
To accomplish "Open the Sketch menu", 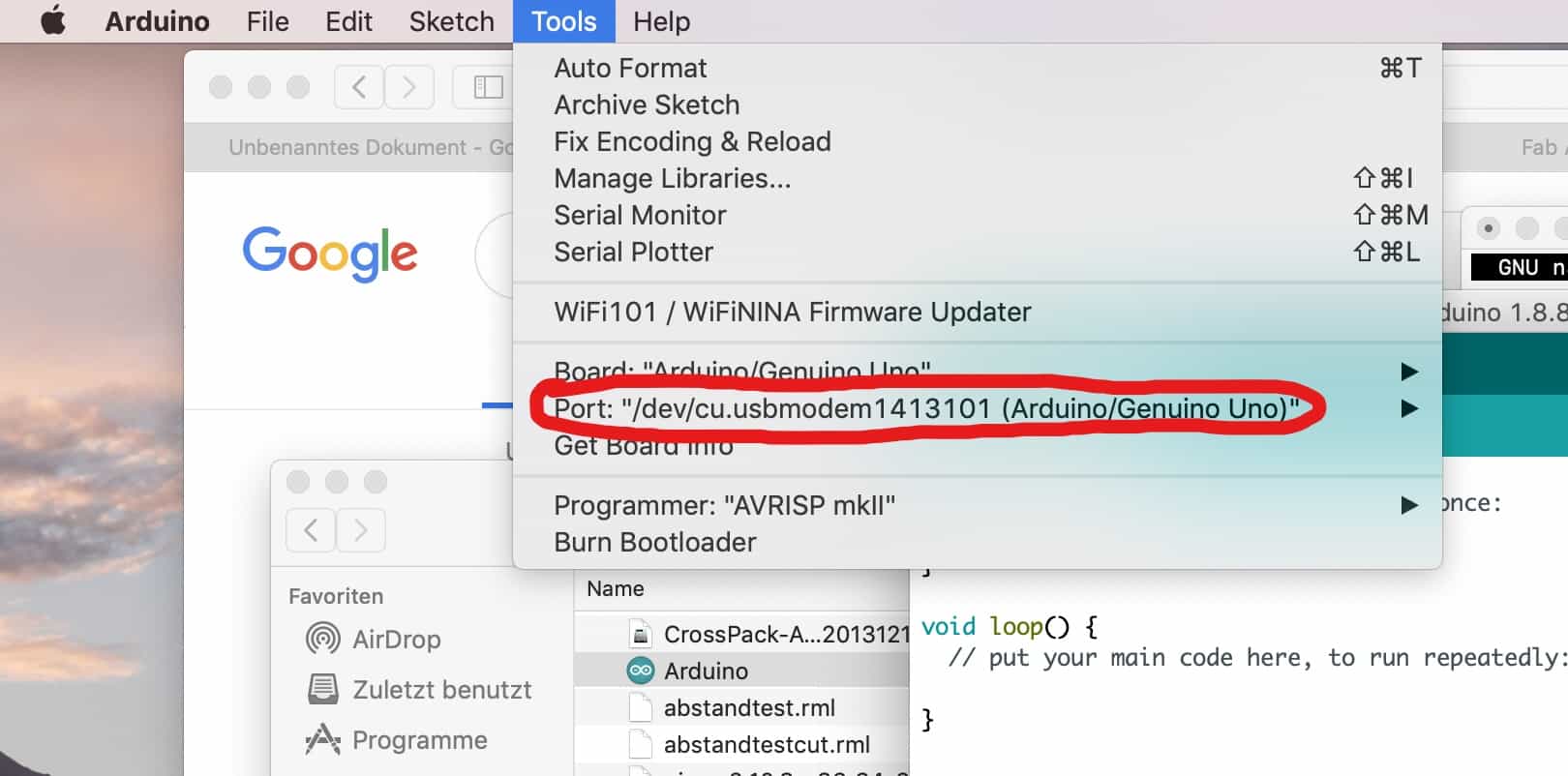I will click(451, 21).
